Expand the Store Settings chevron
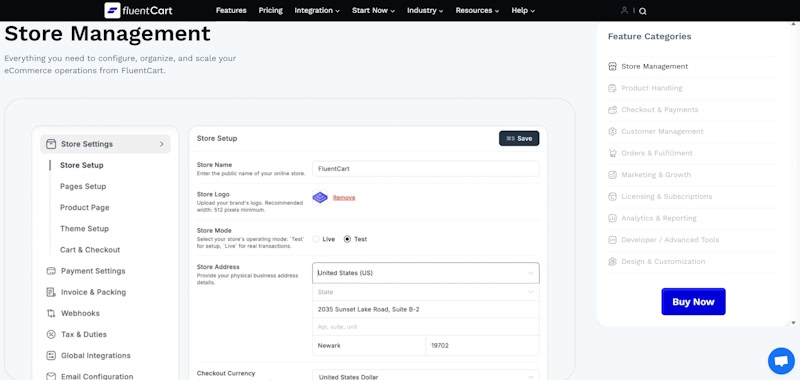 (162, 144)
